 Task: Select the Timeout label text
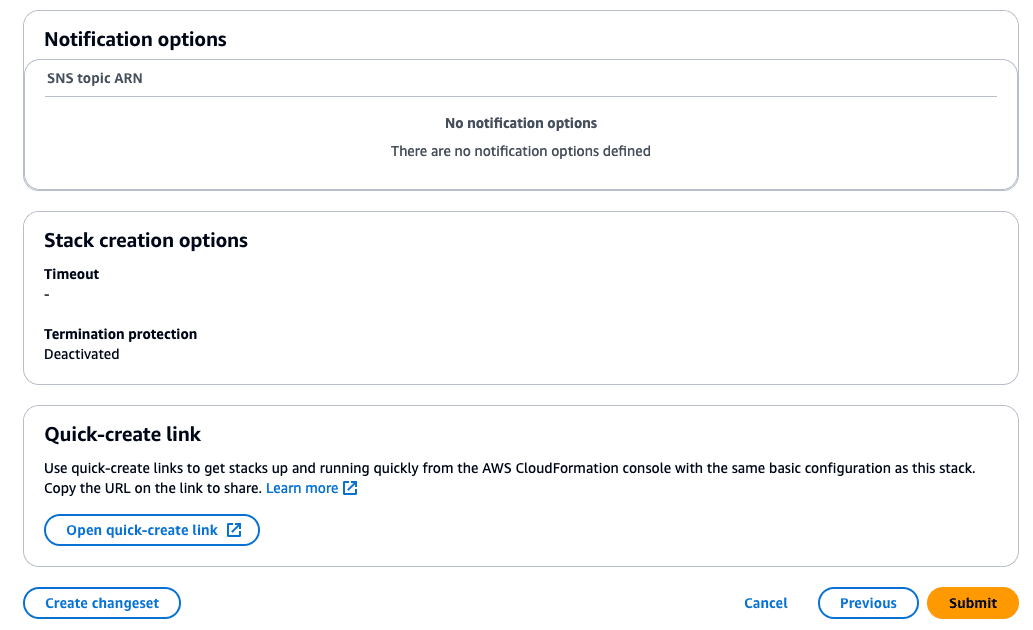[71, 273]
